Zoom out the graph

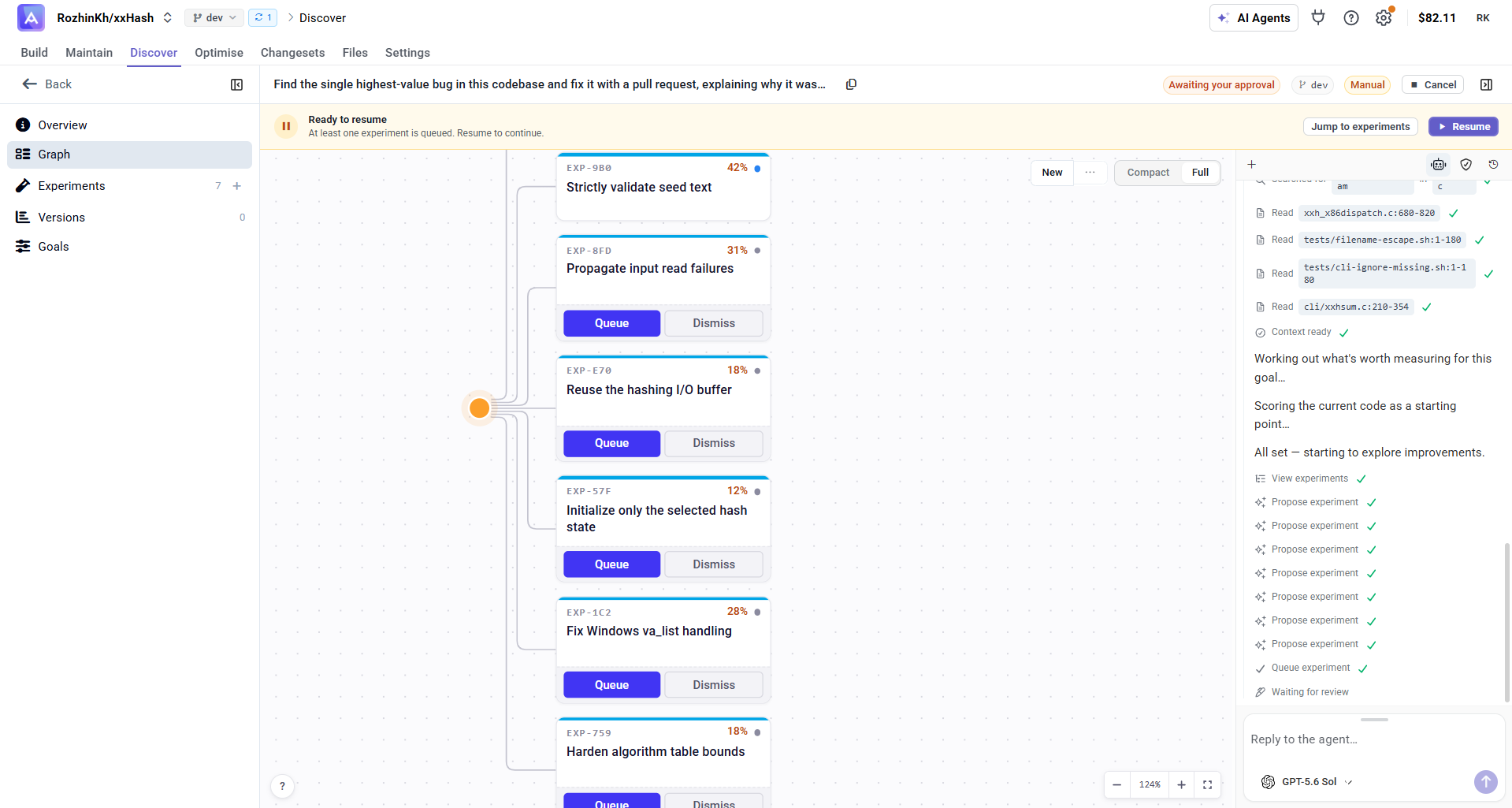(x=1116, y=784)
